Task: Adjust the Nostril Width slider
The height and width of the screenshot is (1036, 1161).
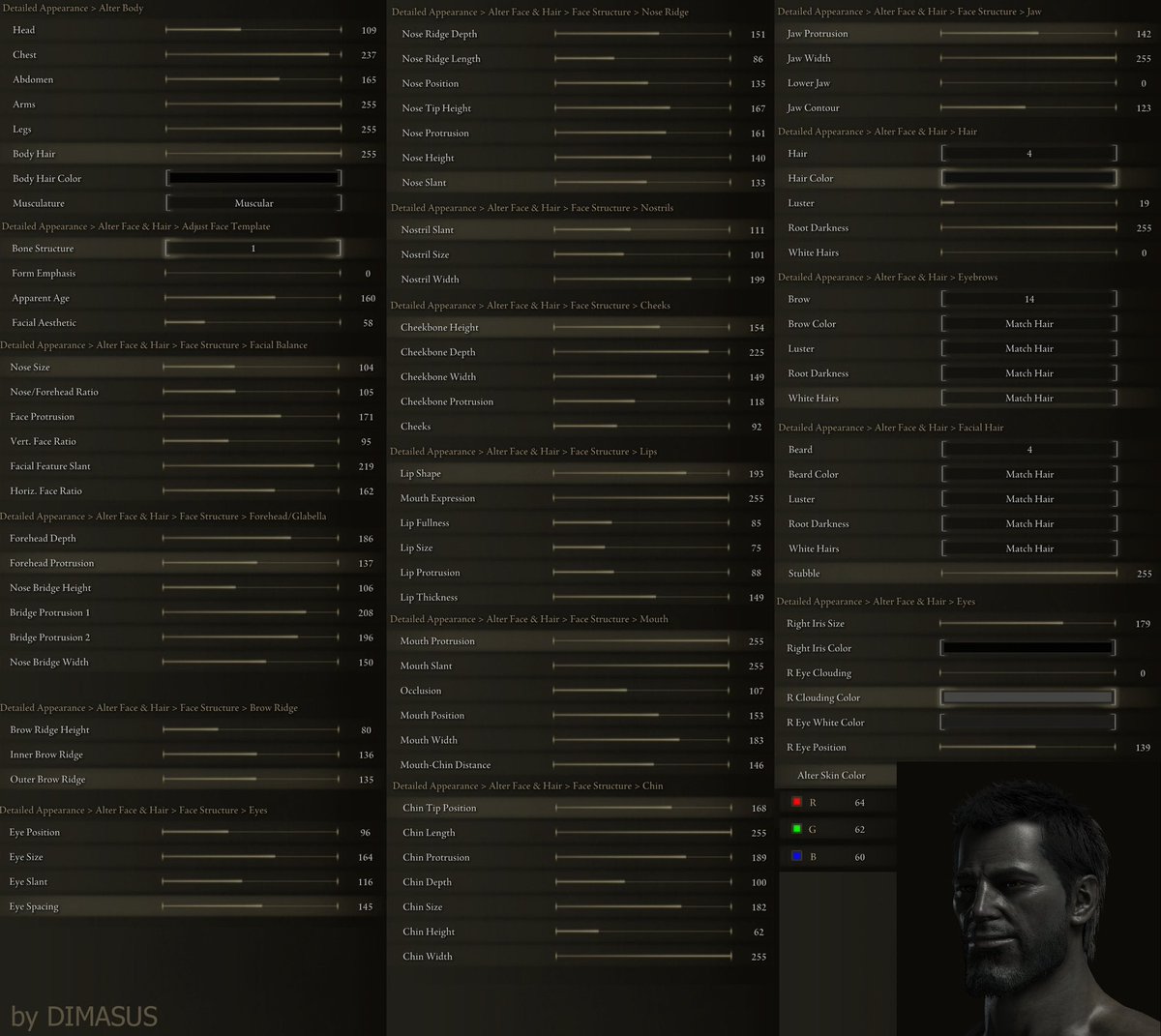Action: pos(641,280)
